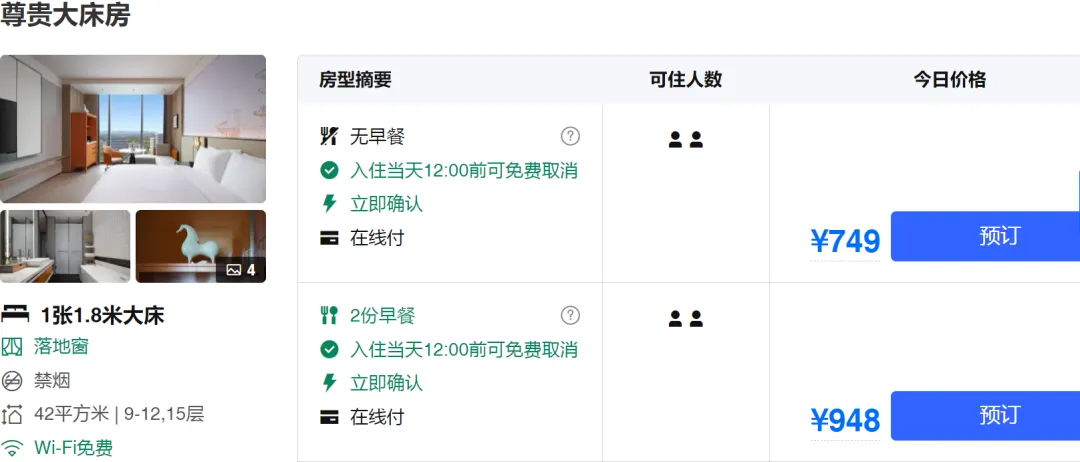This screenshot has width=1080, height=462.
Task: Book the ¥948 room with breakfast
Action: [986, 416]
